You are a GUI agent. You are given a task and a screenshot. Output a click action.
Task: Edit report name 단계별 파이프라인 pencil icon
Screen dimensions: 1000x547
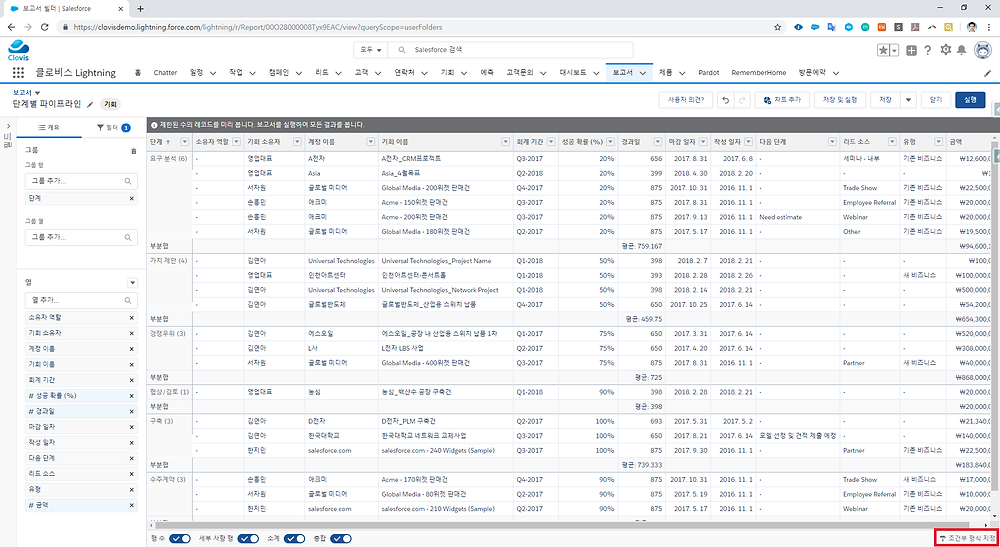(x=90, y=104)
